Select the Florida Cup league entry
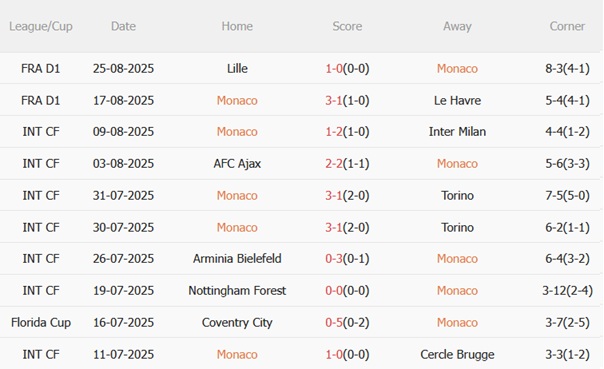Image resolution: width=604 pixels, height=369 pixels. pos(41,322)
